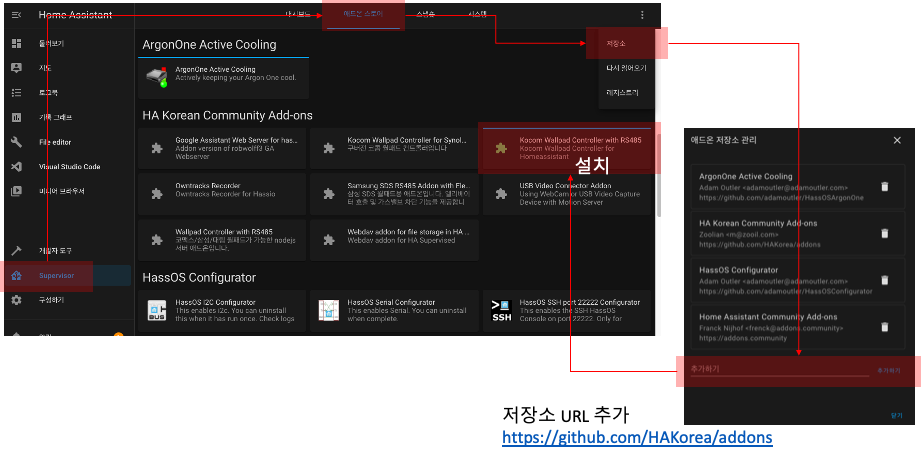The width and height of the screenshot is (921, 460).
Task: Click the 추가하기 add repository button
Action: pos(889,371)
